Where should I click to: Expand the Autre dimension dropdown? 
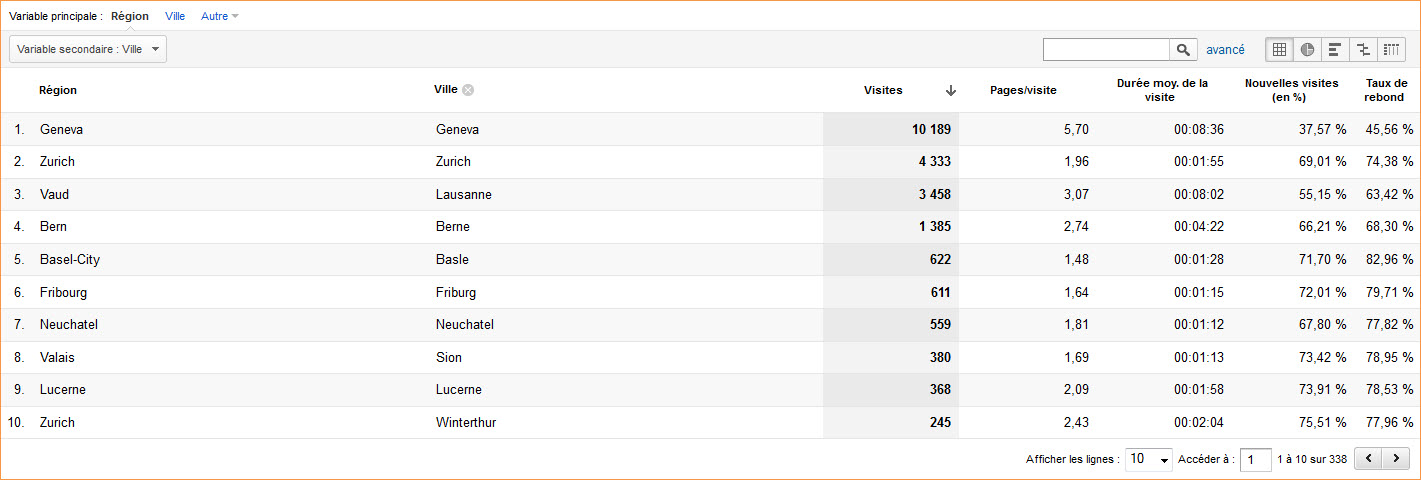point(220,16)
